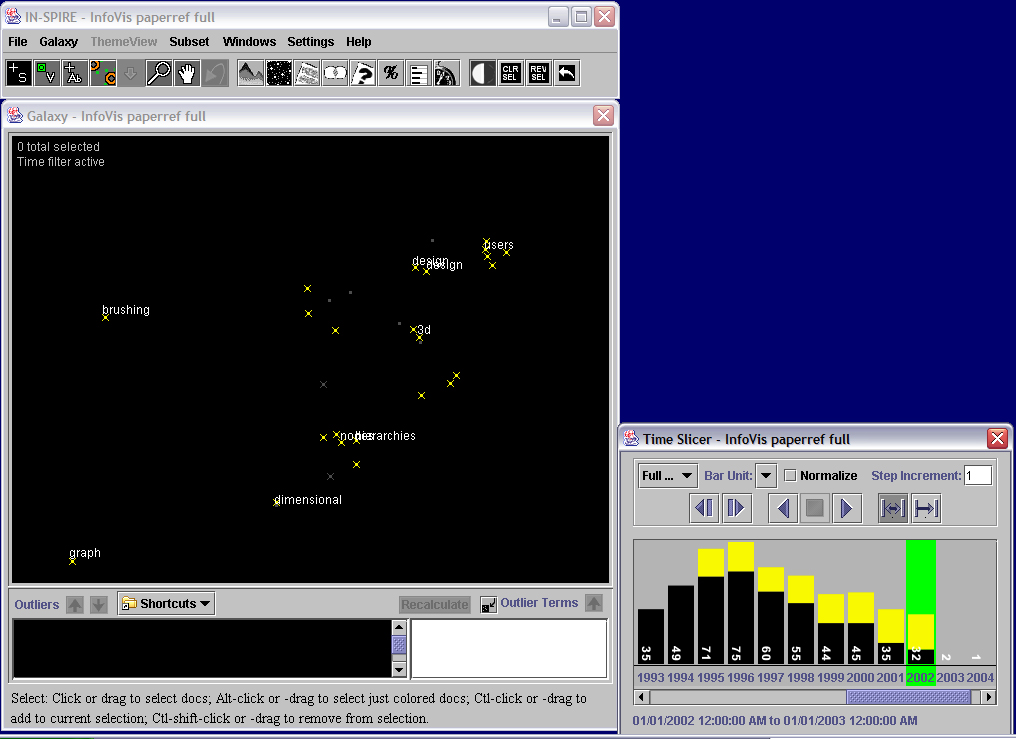
Task: Close the Galaxy window
Action: tap(603, 115)
